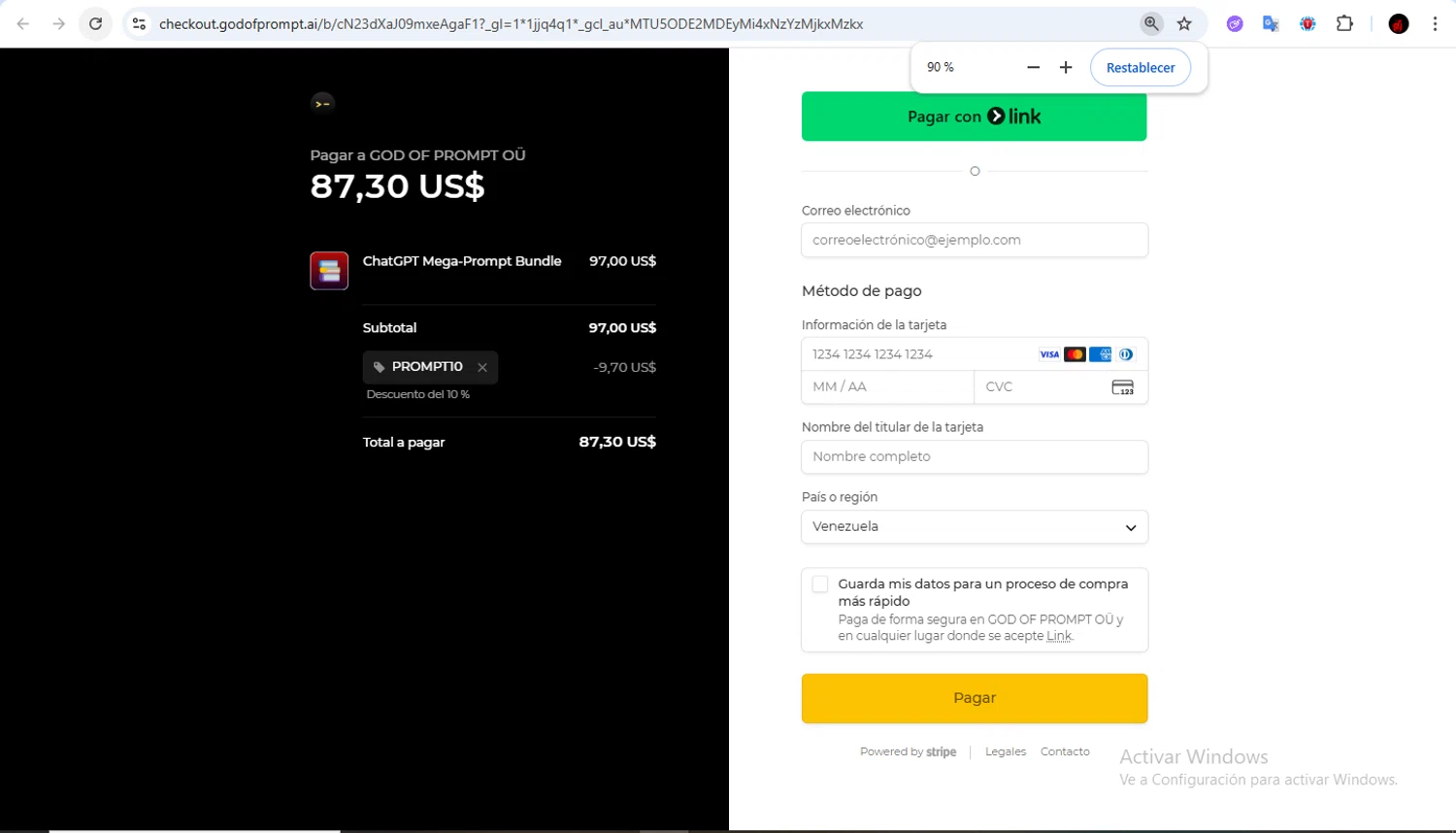
Task: Click the Mastercard brand icon
Action: [x=1075, y=354]
